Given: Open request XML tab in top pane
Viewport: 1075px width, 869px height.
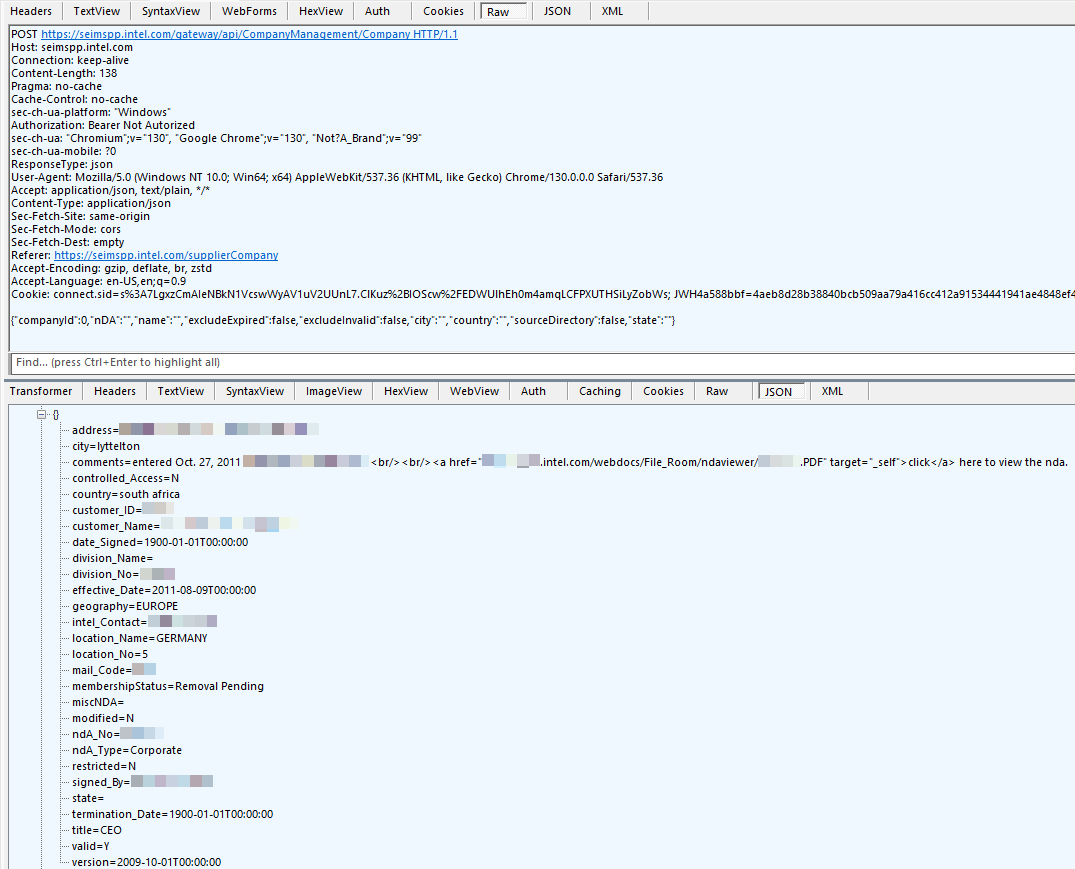Looking at the screenshot, I should (x=612, y=11).
